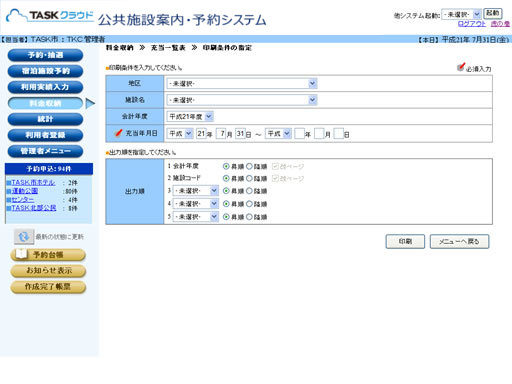
Task: Click the 印刷条件の指定 breadcrumb text
Action: click(x=227, y=48)
